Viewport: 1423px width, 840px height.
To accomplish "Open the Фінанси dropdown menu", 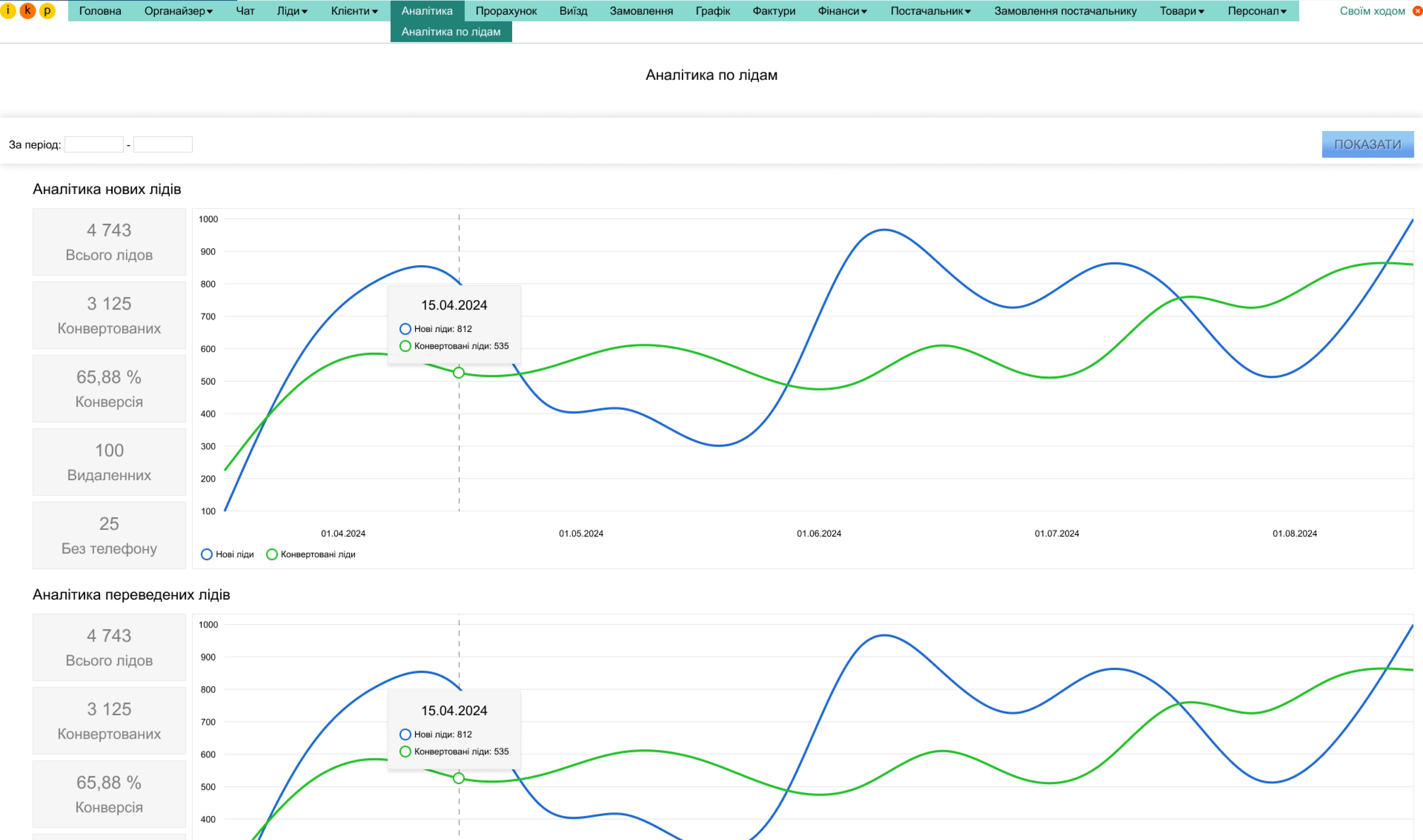I will coord(842,11).
